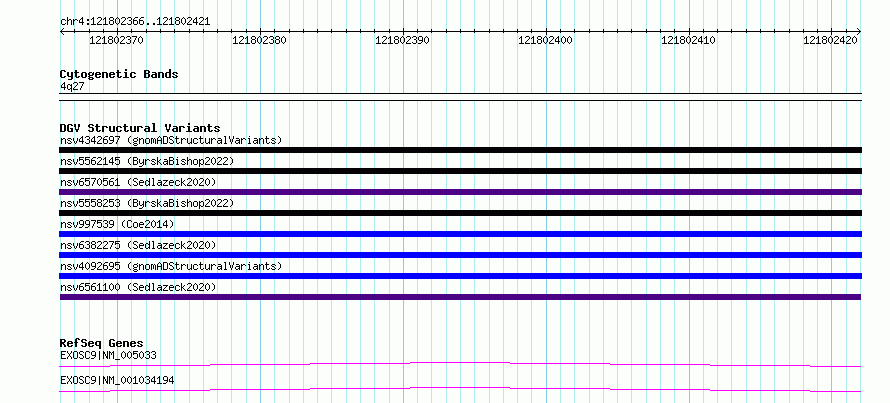The height and width of the screenshot is (403, 890).
Task: Open variant label nsv5558253 (ByrskaBishop2022)
Action: [147, 203]
